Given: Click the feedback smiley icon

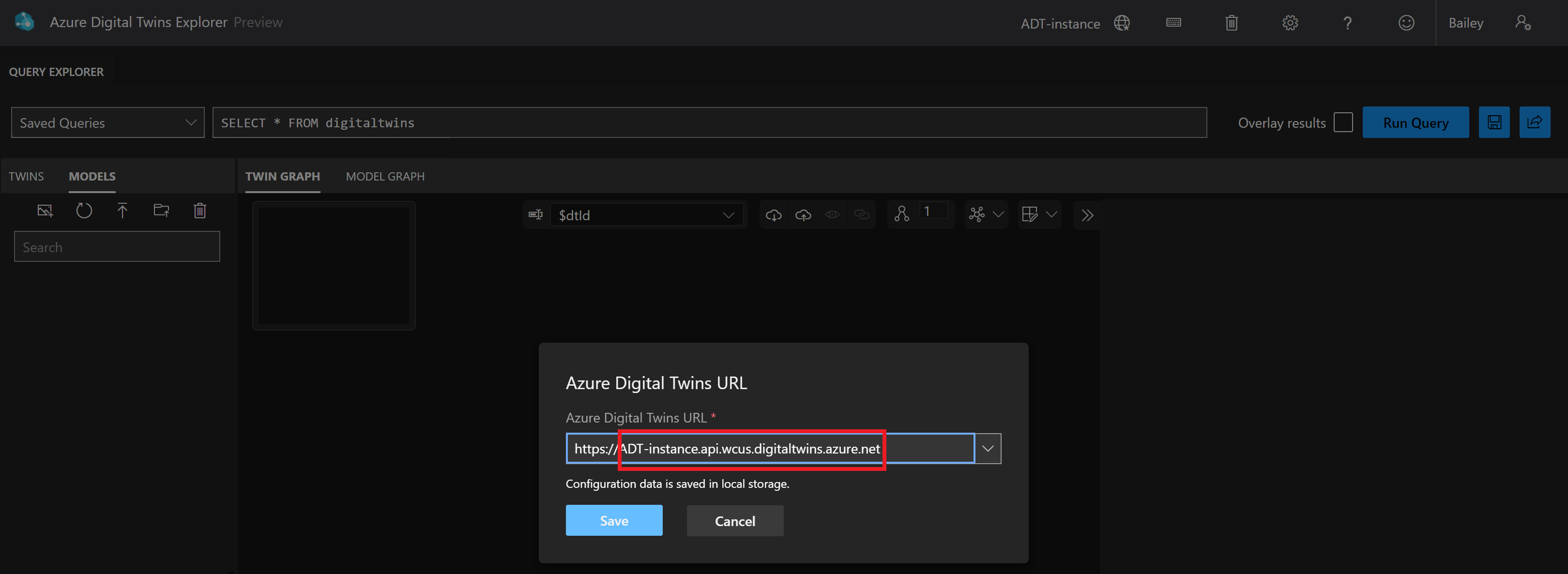Looking at the screenshot, I should click(x=1406, y=23).
